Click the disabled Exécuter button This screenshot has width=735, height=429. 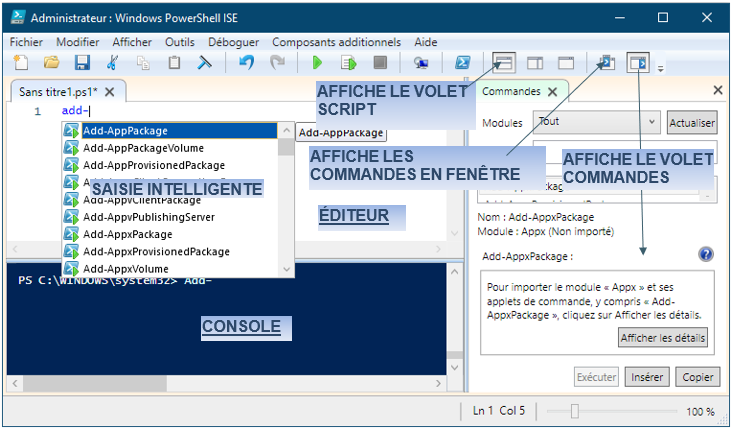596,377
